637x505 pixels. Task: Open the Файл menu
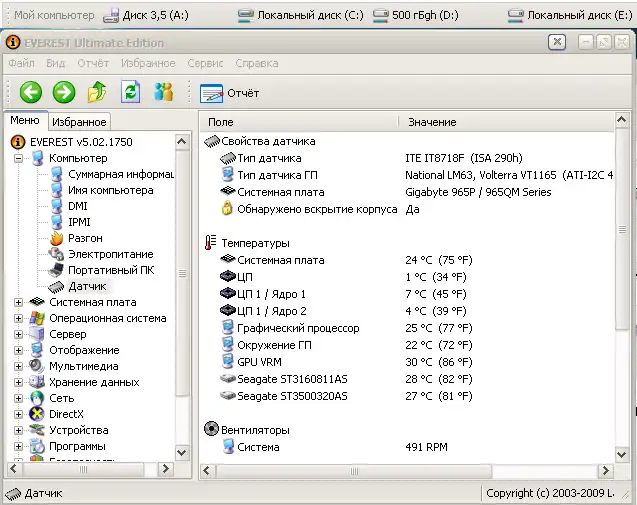coord(21,63)
